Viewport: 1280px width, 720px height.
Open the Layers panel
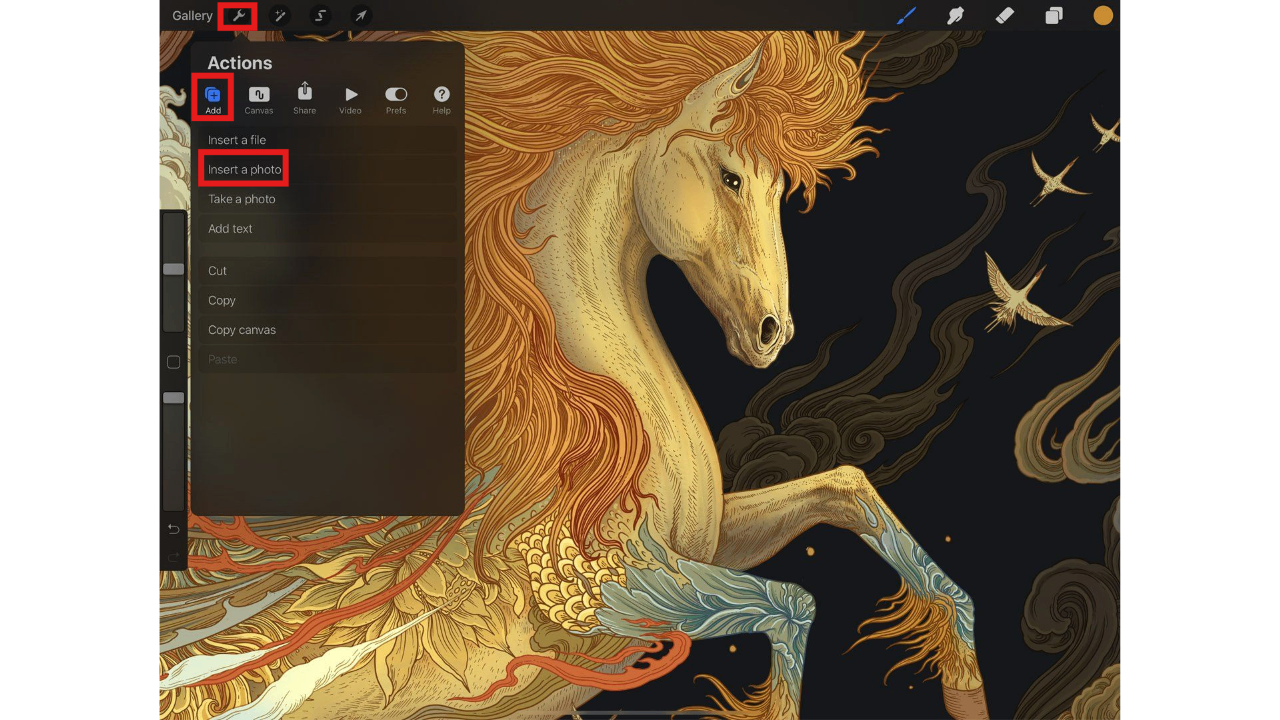1054,15
